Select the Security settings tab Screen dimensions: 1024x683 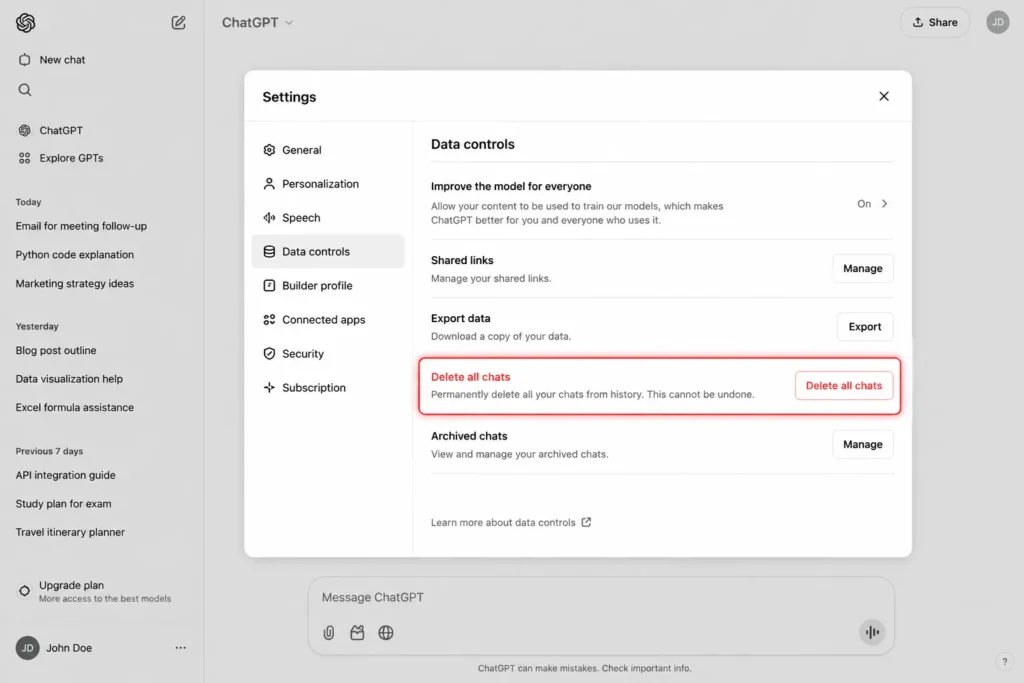click(328, 353)
